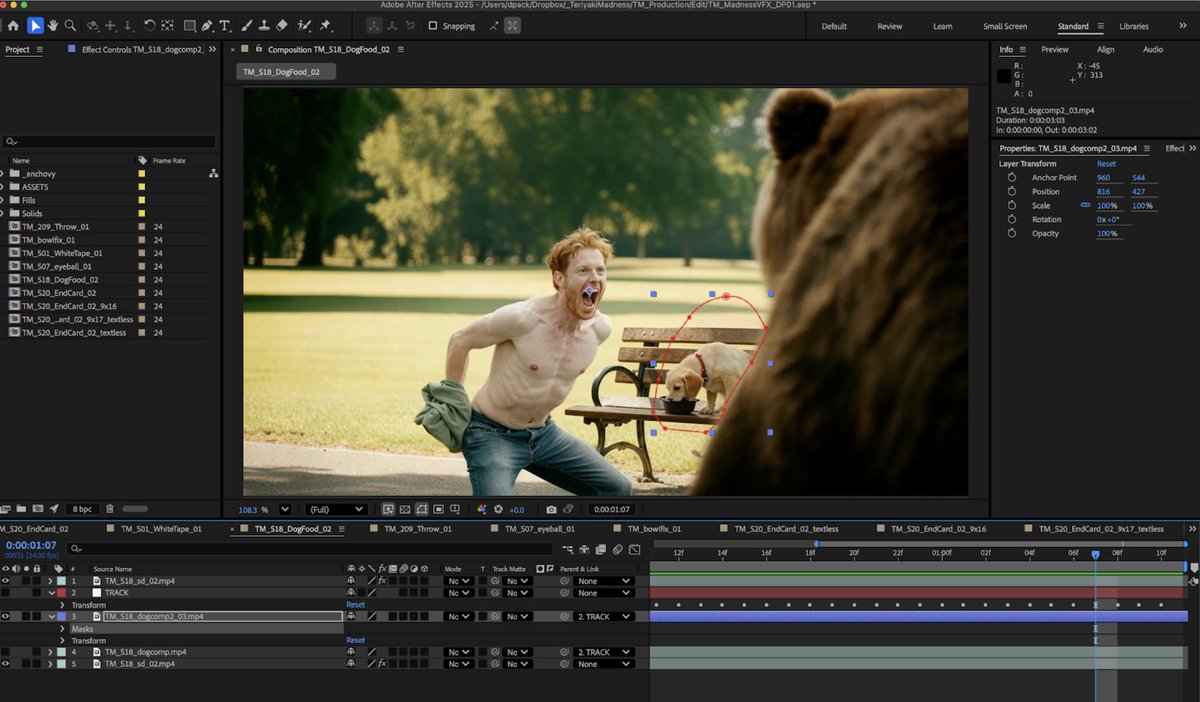
Task: Open Parent & Link dropdown for layer 3
Action: [x=604, y=617]
